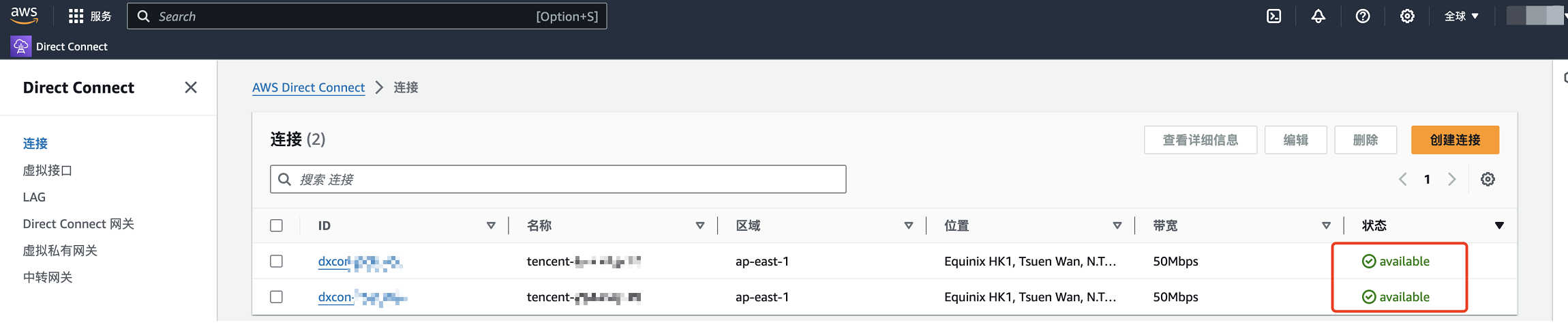Open the services grid menu icon
The height and width of the screenshot is (325, 1568).
pos(76,16)
